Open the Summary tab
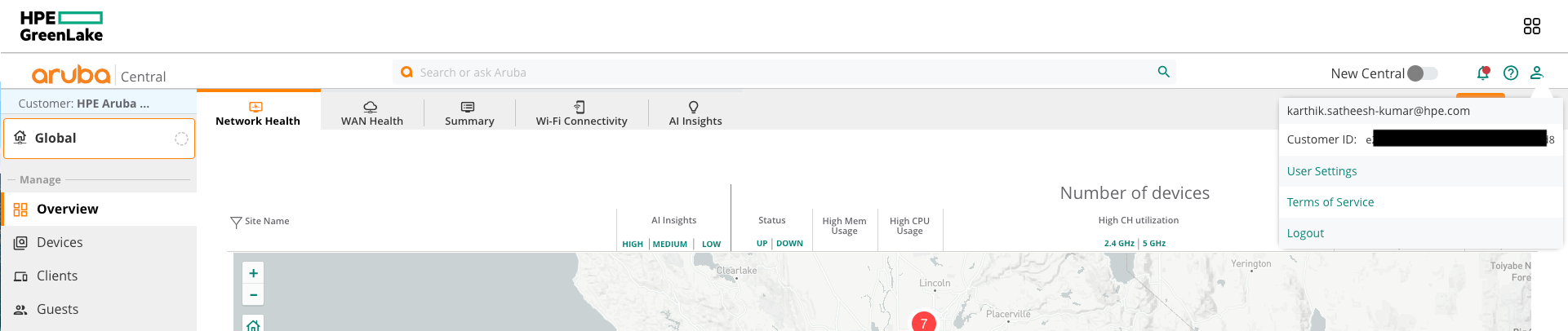The image size is (1568, 331). coord(469,113)
